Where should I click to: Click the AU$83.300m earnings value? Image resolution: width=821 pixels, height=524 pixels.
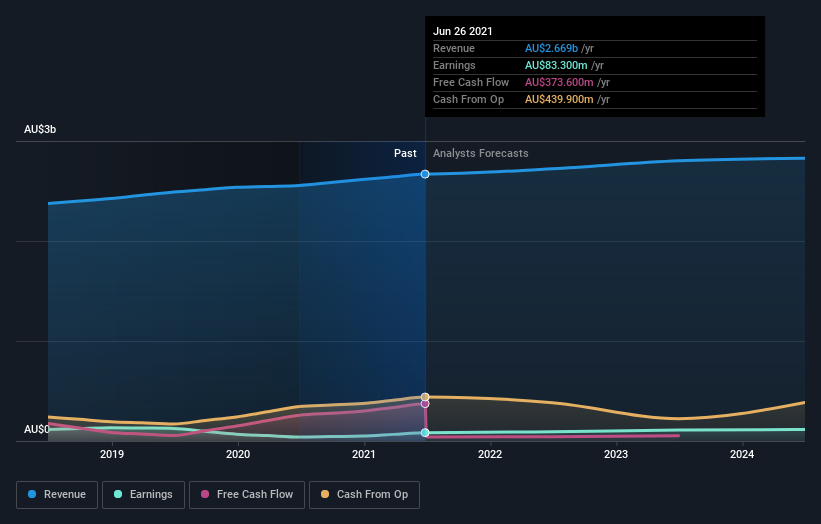pyautogui.click(x=556, y=65)
